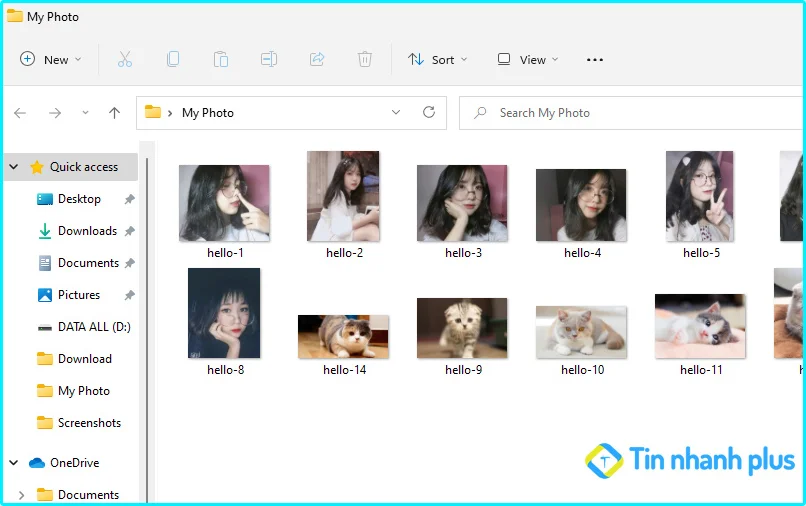Refresh the My Photo folder
Image resolution: width=806 pixels, height=506 pixels.
[429, 112]
